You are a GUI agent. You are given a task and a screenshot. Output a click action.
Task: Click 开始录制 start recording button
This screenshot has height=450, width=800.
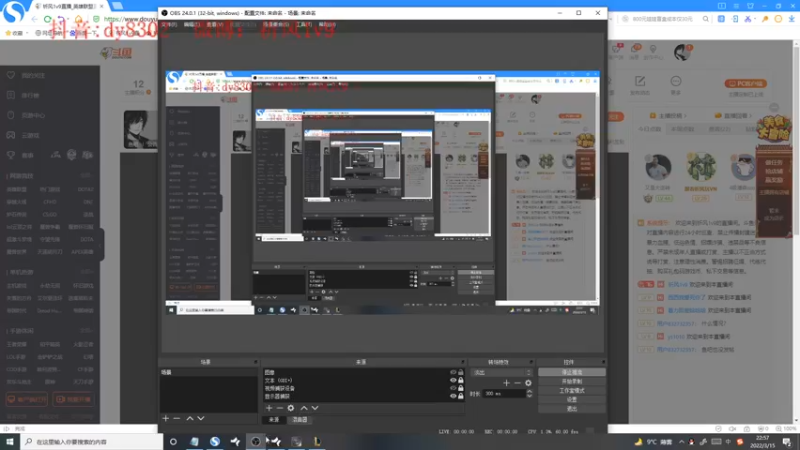point(571,382)
